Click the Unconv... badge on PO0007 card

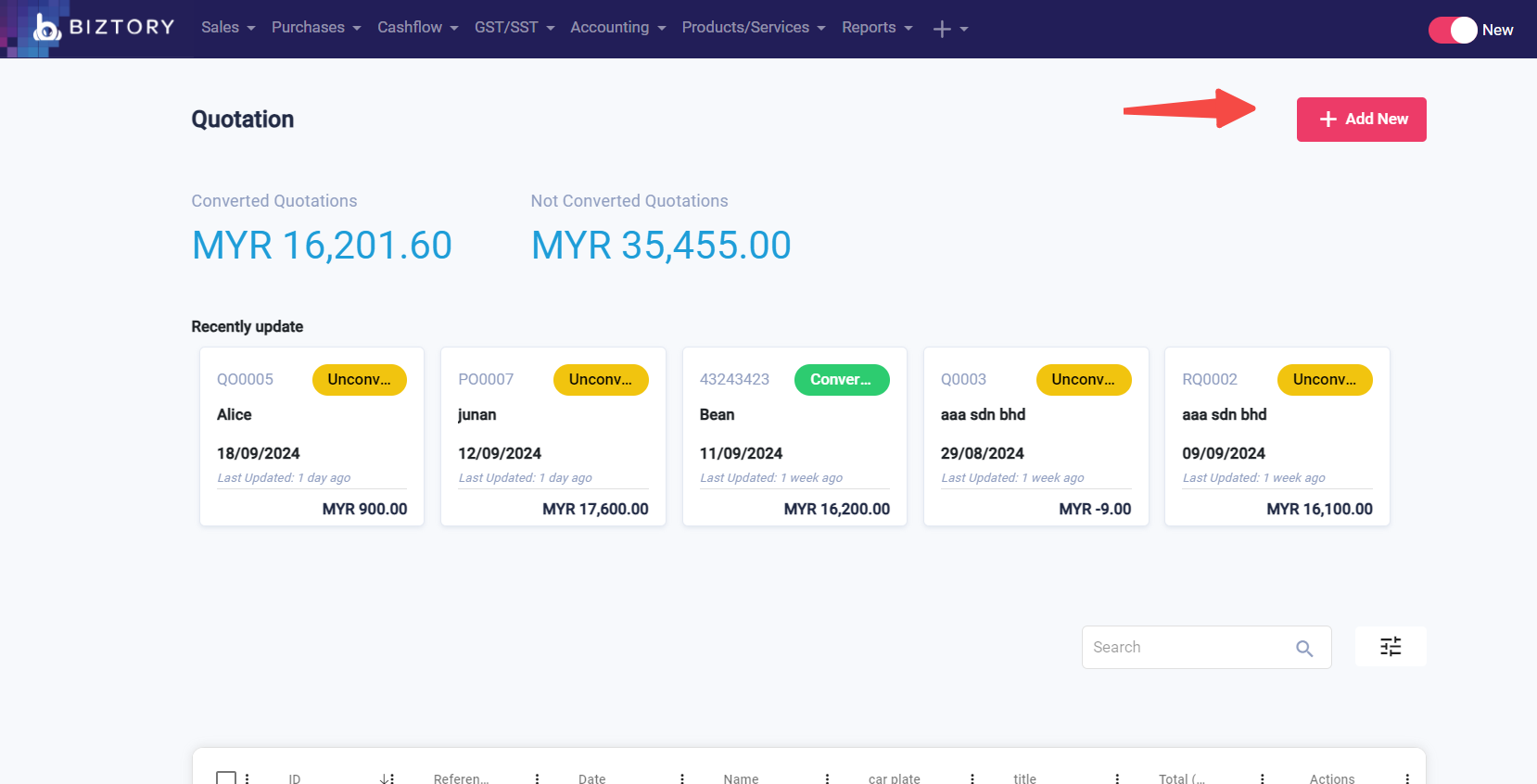pos(601,380)
